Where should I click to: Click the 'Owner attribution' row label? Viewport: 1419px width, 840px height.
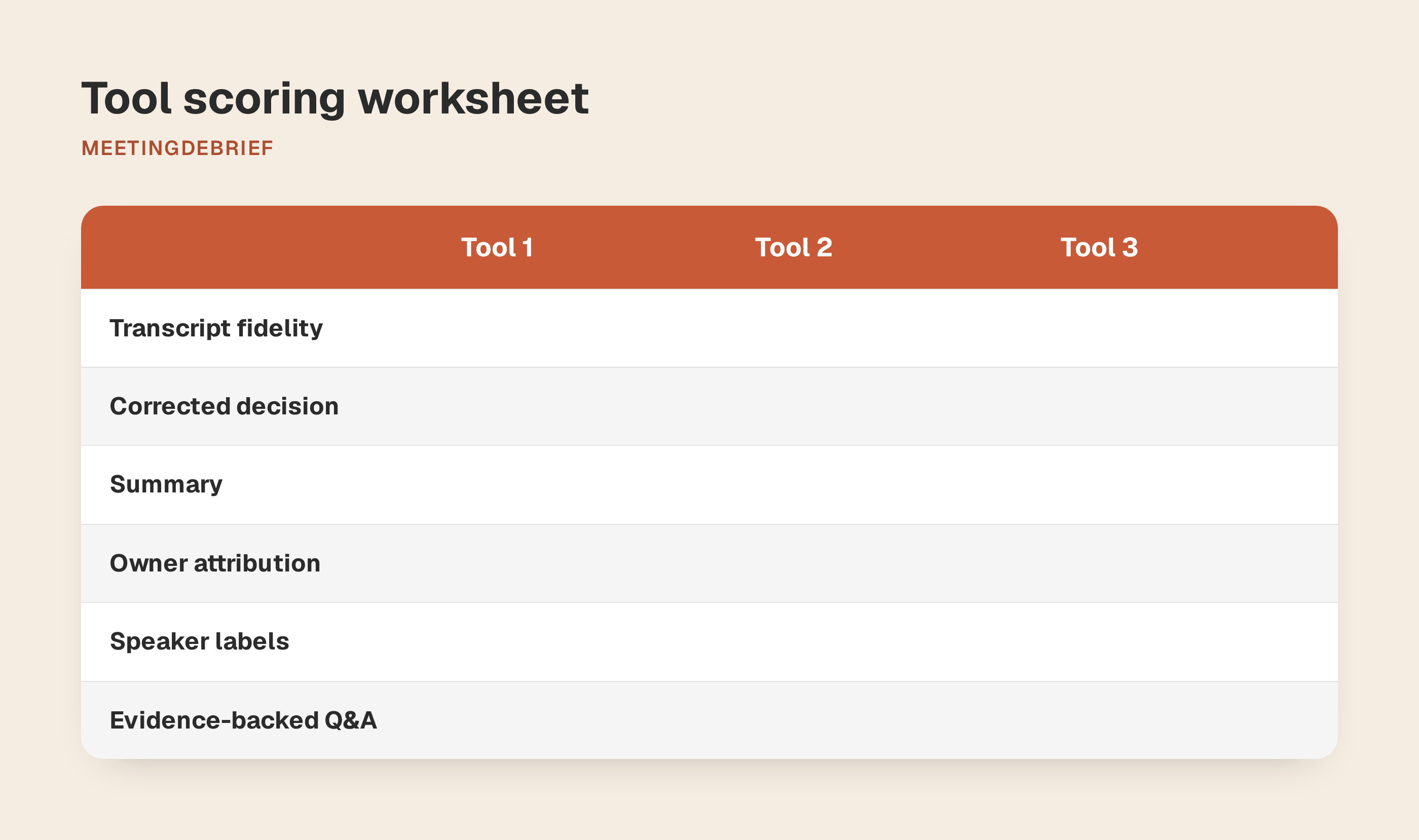[x=215, y=563]
